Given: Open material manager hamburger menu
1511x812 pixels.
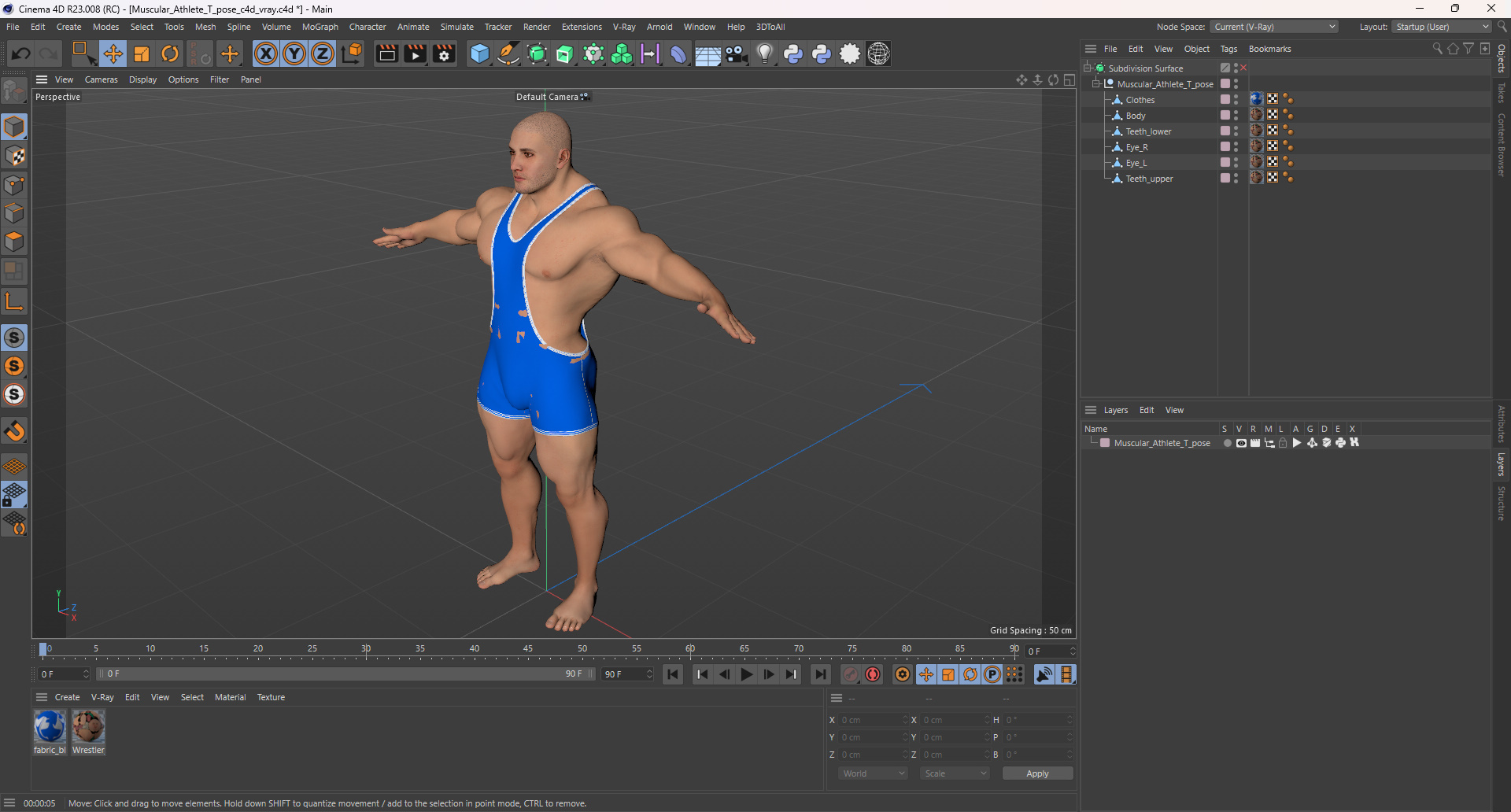Looking at the screenshot, I should pos(42,697).
